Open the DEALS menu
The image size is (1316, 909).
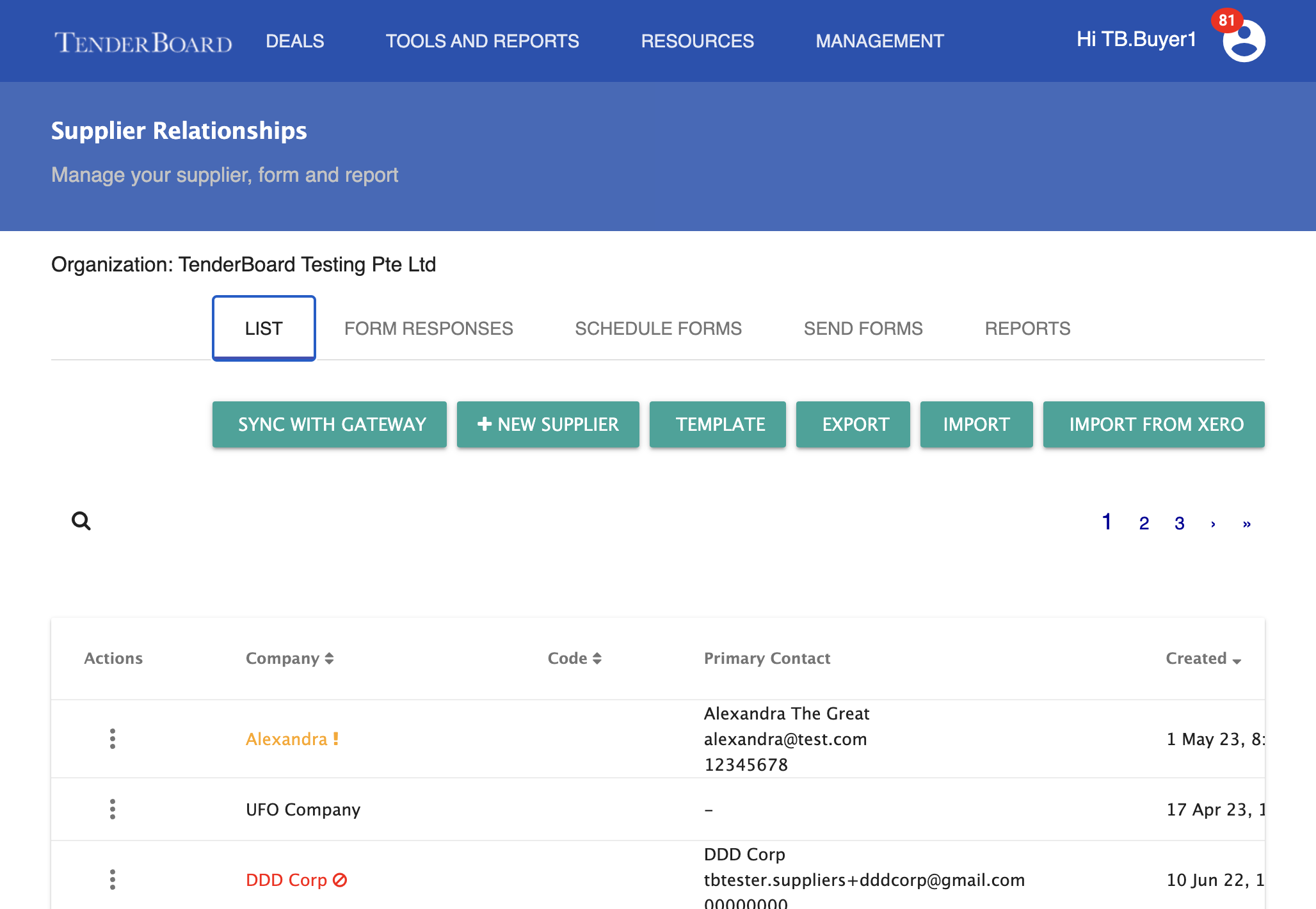(x=295, y=41)
